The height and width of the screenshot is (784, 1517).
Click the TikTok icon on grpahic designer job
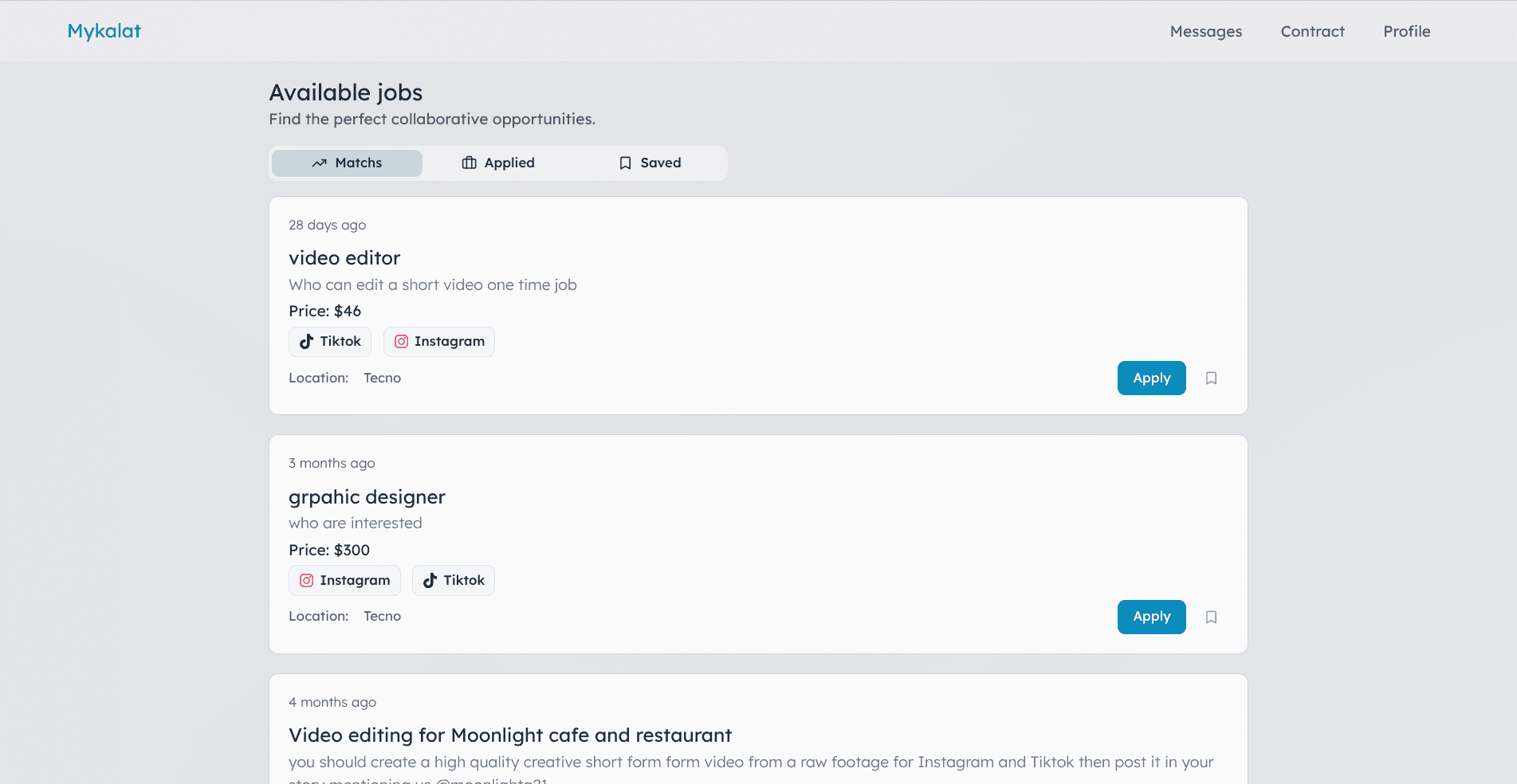430,581
